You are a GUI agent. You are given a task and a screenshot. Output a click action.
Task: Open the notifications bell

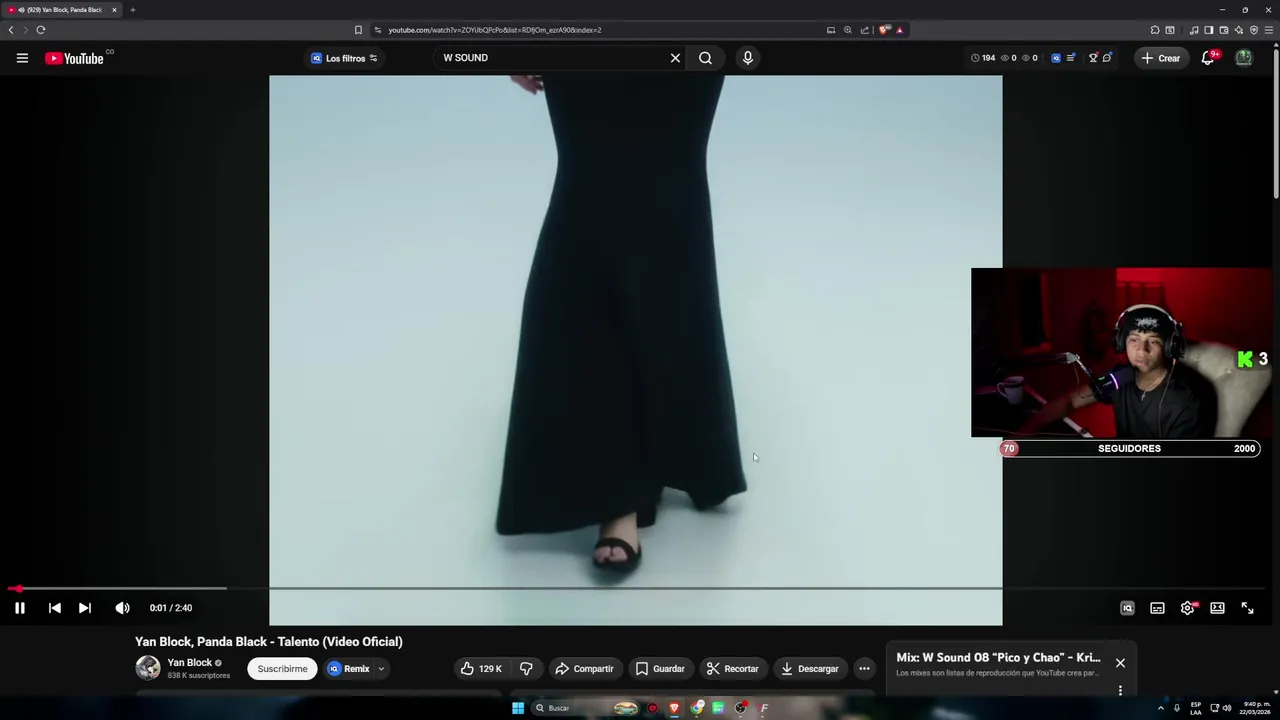tap(1208, 58)
